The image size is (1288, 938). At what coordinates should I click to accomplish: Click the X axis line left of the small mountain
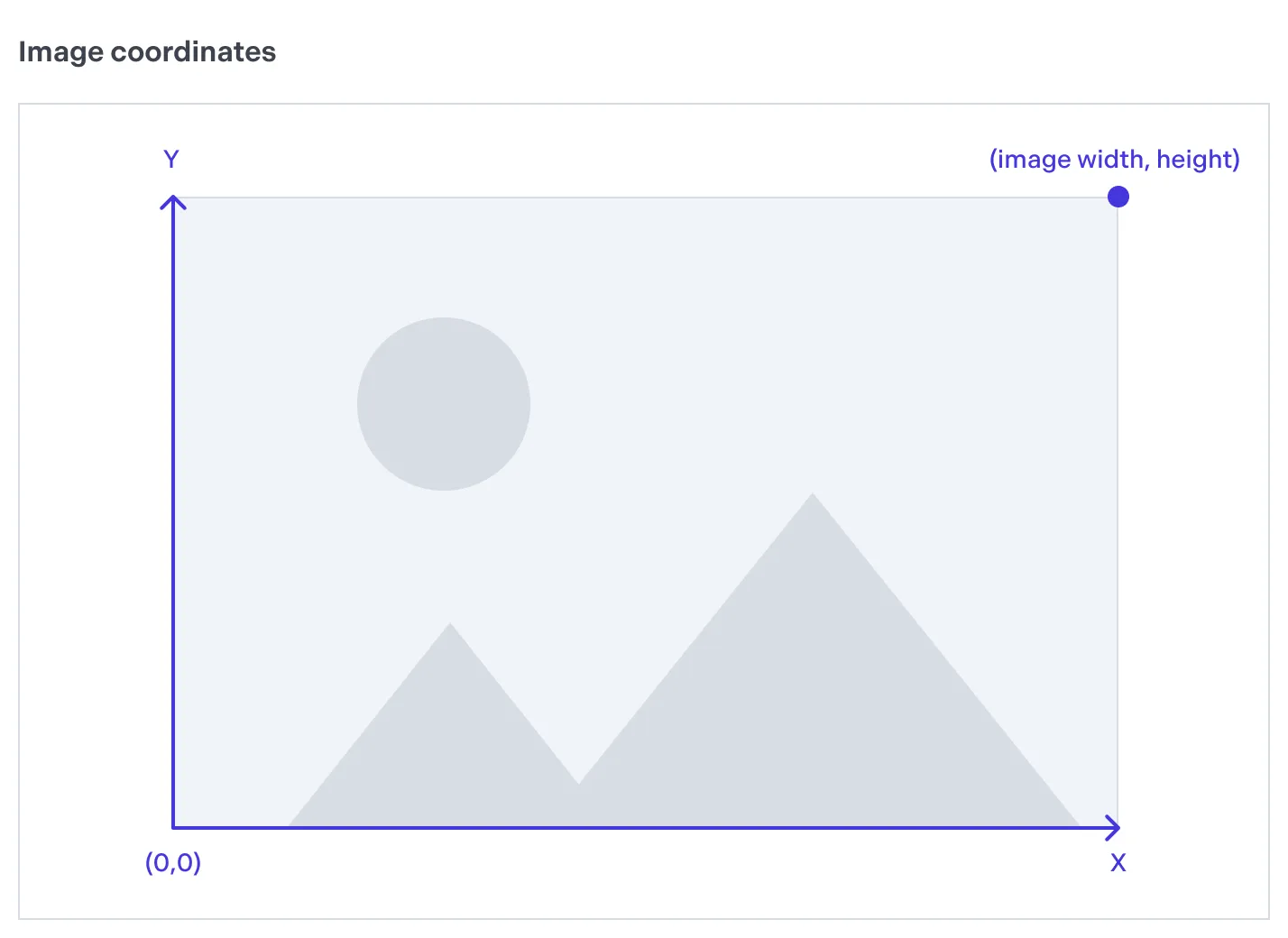(x=230, y=827)
